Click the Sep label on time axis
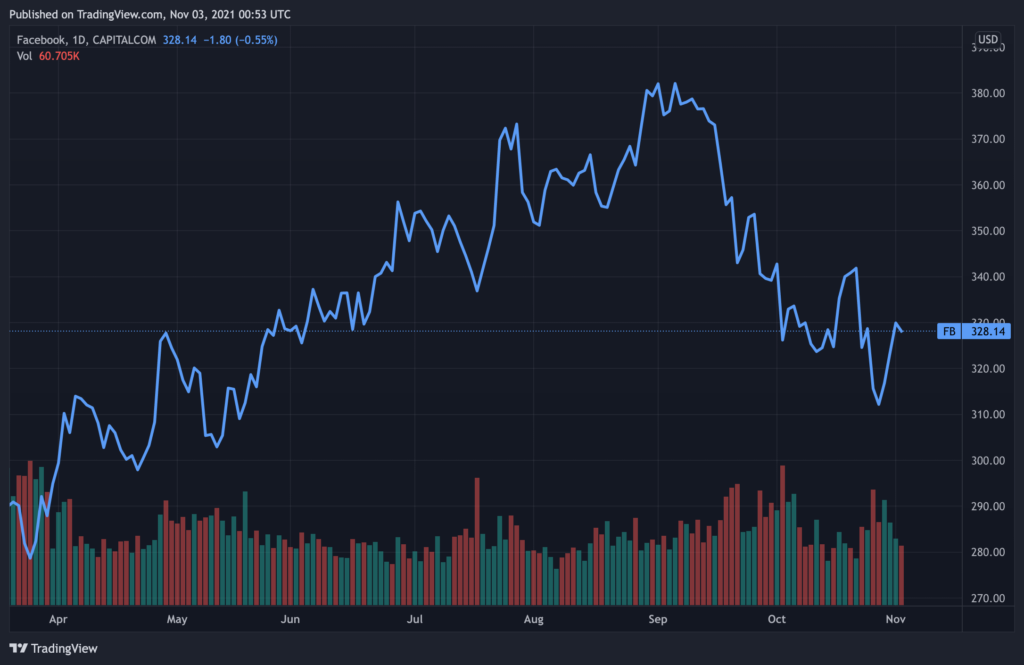1024x665 pixels. [x=658, y=619]
